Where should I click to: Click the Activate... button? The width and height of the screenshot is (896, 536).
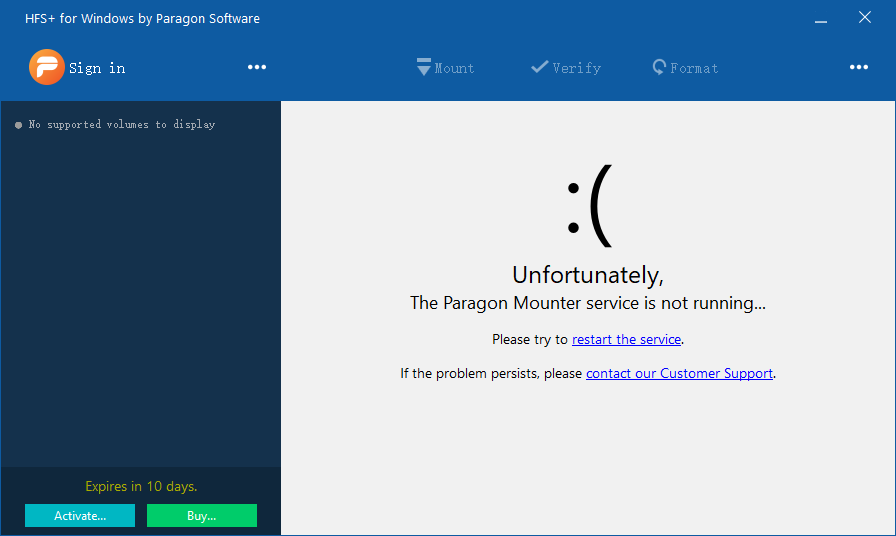point(80,515)
